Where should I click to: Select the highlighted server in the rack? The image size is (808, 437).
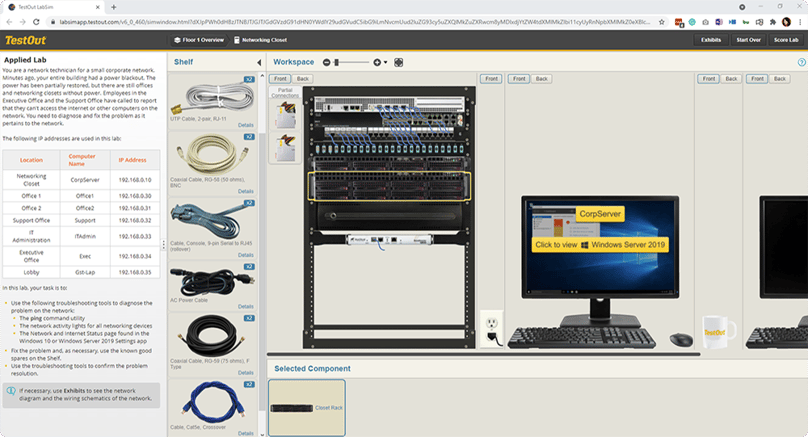click(389, 186)
